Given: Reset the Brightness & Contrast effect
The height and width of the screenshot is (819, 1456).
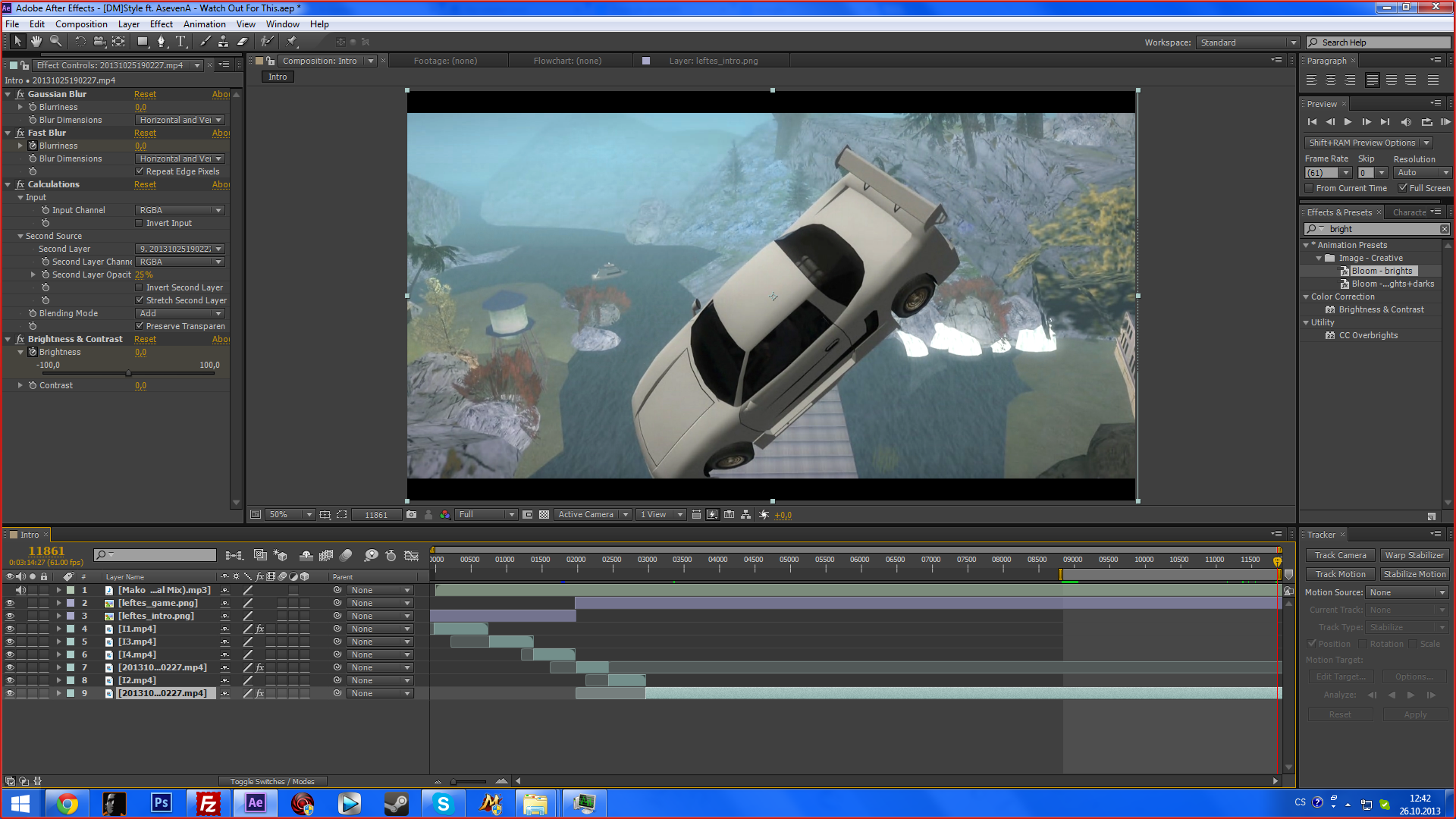Looking at the screenshot, I should [145, 339].
